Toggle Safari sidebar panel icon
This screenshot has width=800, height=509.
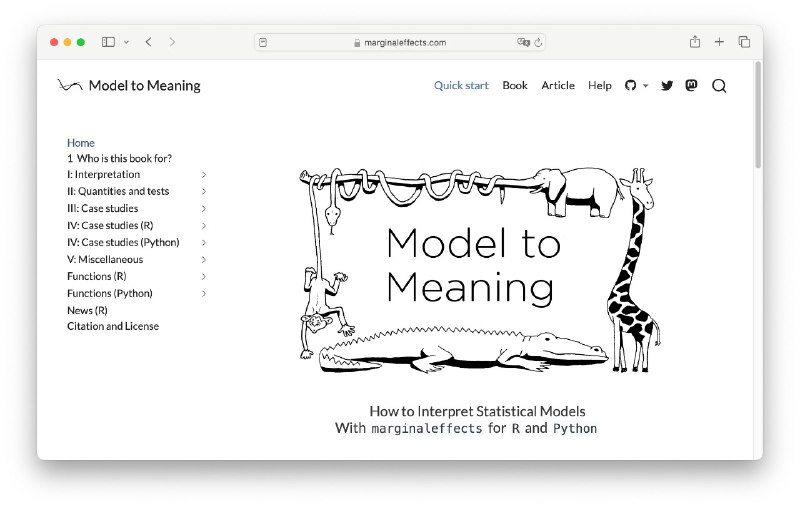[x=108, y=42]
